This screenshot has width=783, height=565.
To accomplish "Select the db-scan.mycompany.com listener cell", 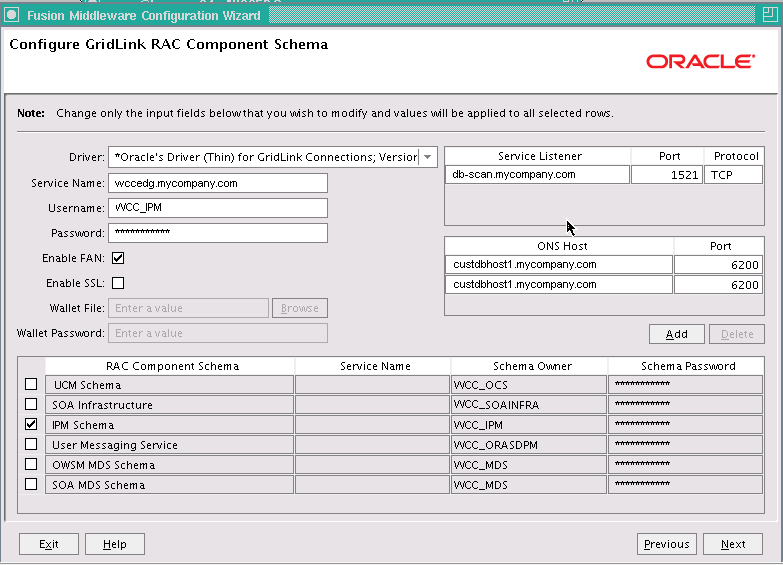I will coord(537,175).
